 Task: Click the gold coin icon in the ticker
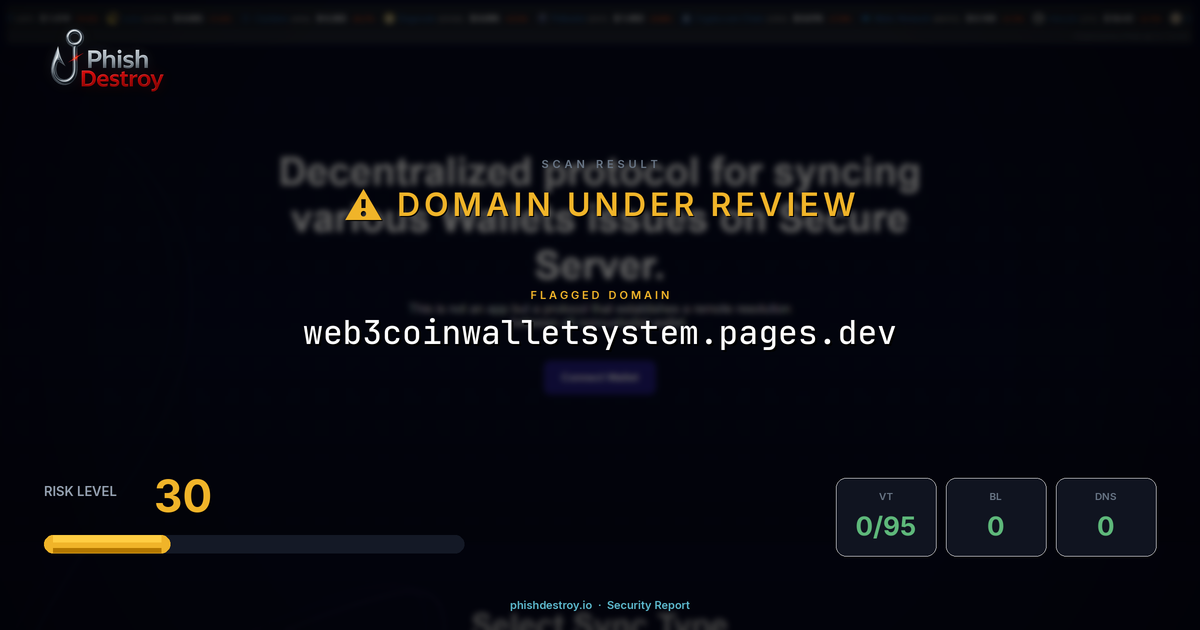tap(110, 17)
